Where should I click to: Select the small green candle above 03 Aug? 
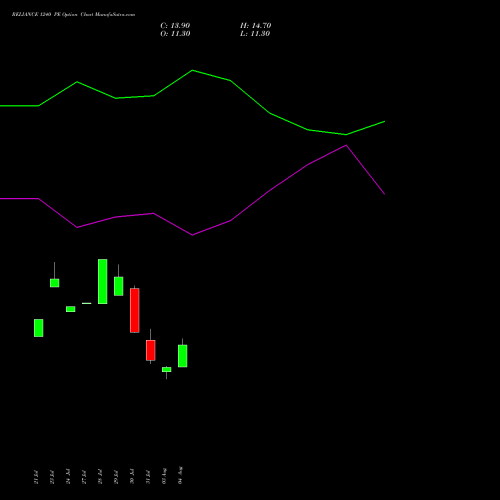coord(167,369)
